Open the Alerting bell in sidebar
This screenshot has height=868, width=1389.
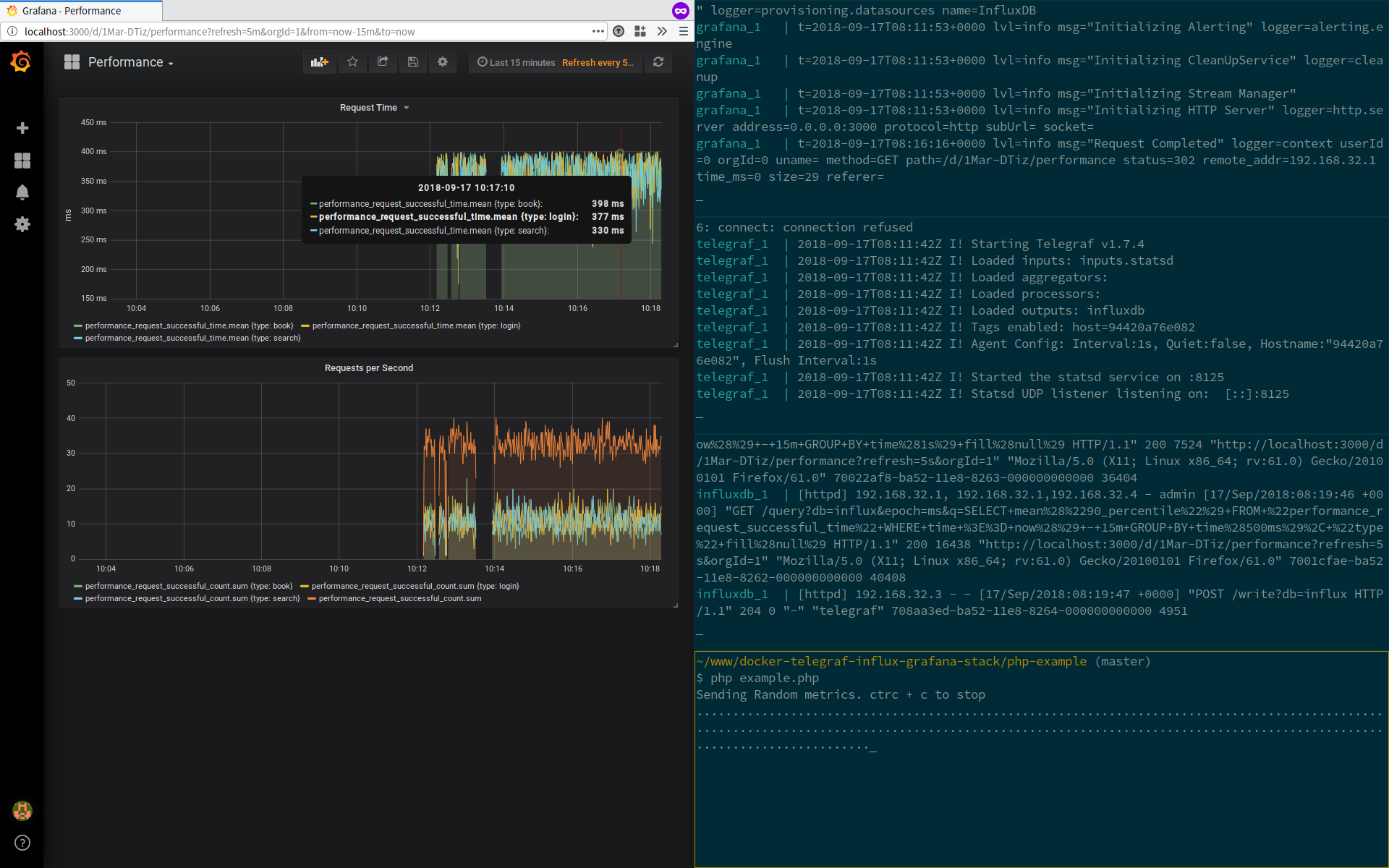[x=22, y=192]
